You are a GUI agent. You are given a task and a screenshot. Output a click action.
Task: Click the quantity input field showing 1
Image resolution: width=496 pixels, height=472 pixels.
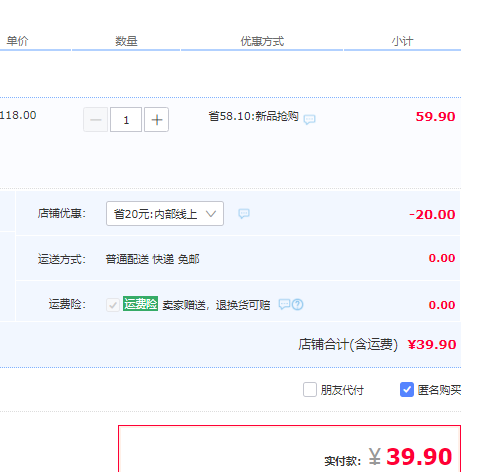126,120
